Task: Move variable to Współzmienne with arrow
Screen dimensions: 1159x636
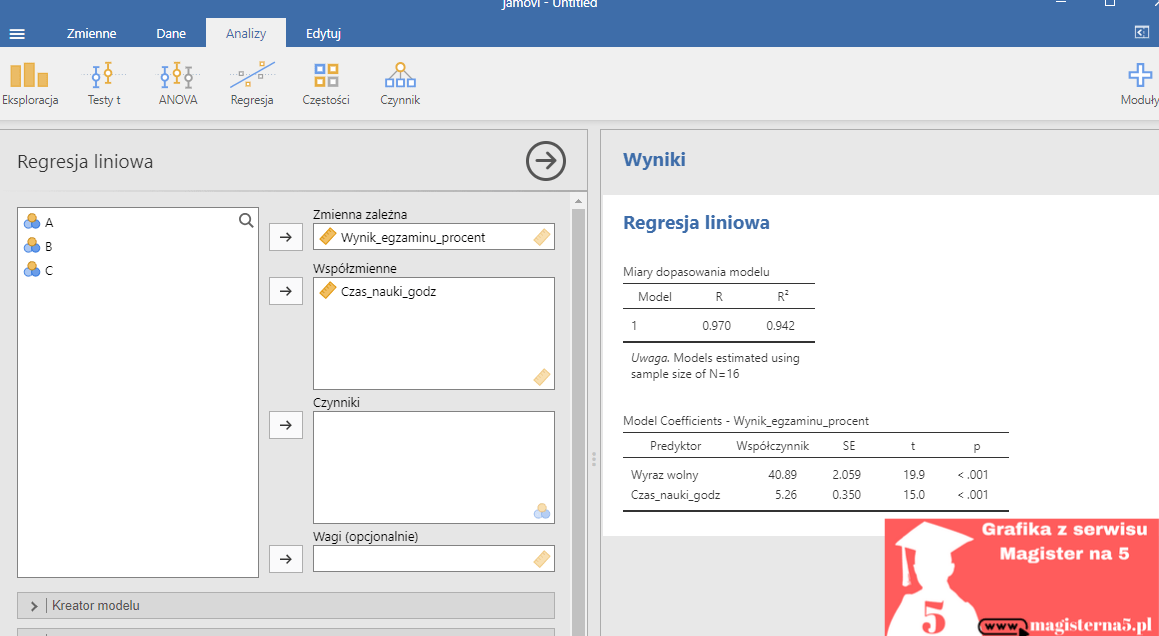Action: [286, 291]
